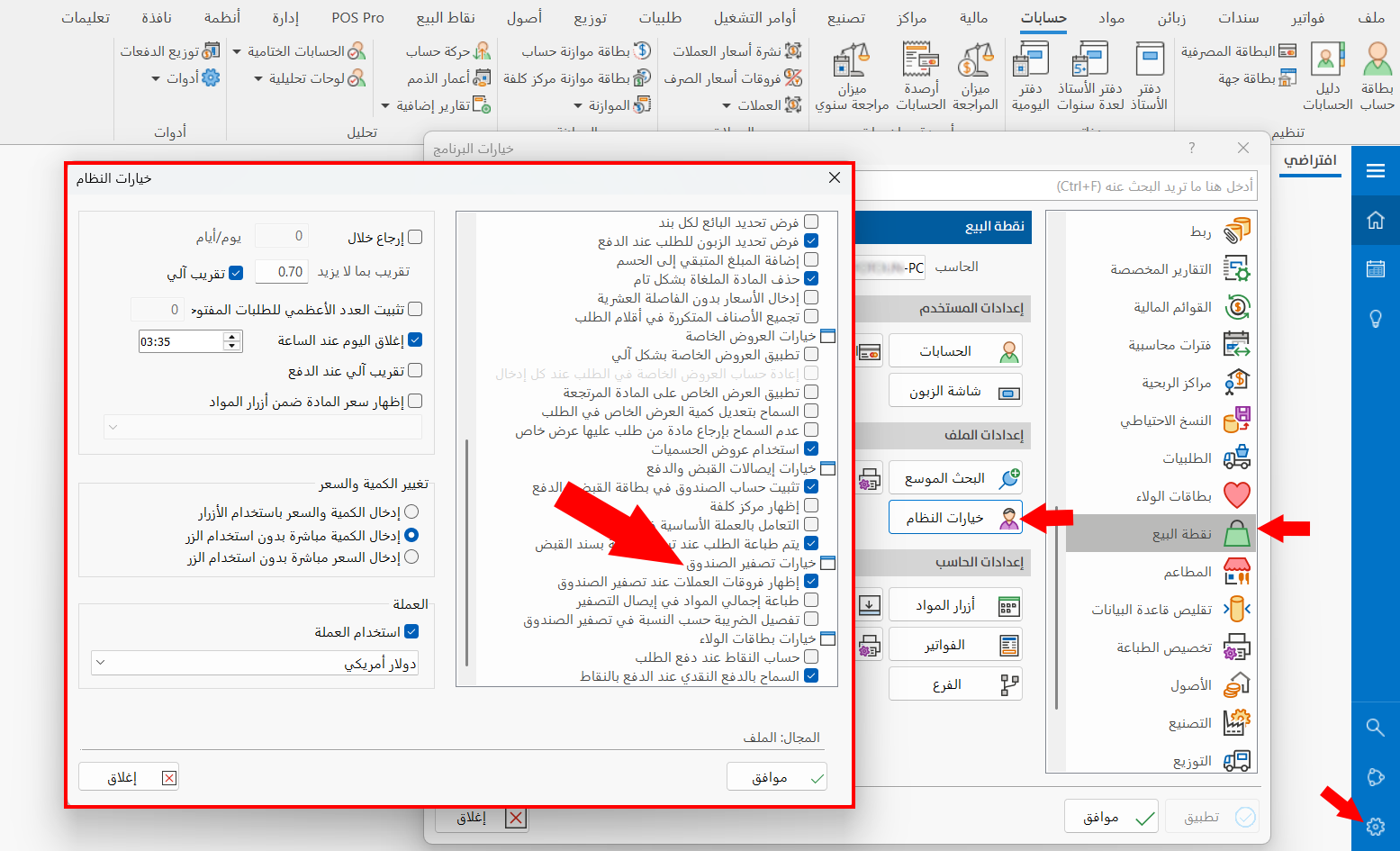The height and width of the screenshot is (851, 1400).
Task: Open ميزان مراجعة سنوي ribbon icon
Action: (x=852, y=77)
